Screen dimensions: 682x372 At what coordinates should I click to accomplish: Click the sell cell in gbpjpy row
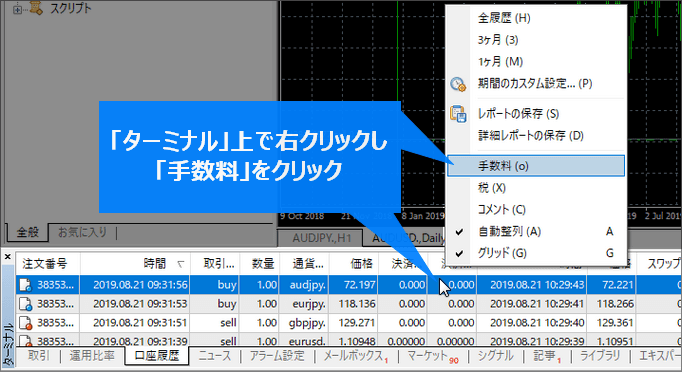[x=228, y=323]
